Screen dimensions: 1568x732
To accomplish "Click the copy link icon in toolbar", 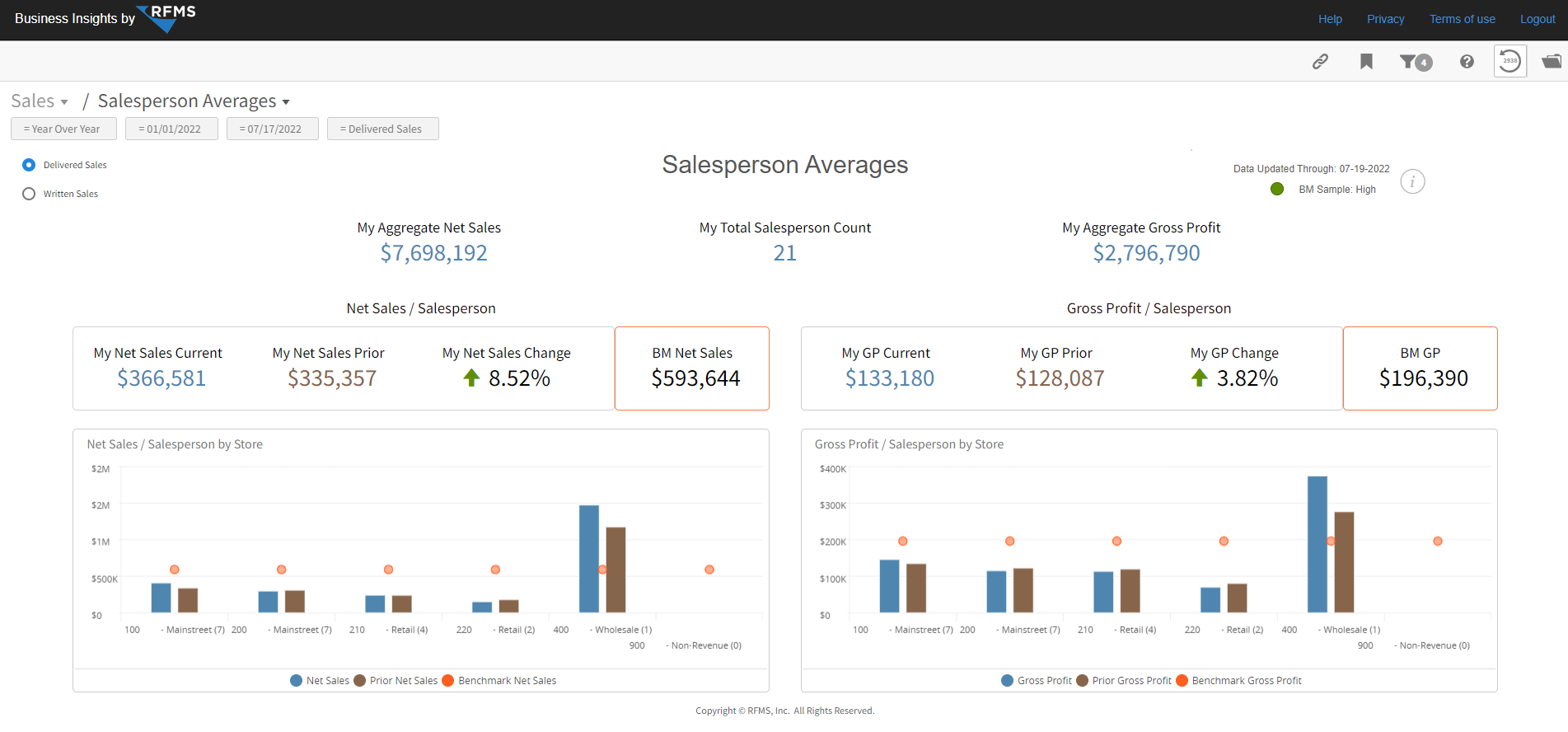I will (1320, 61).
